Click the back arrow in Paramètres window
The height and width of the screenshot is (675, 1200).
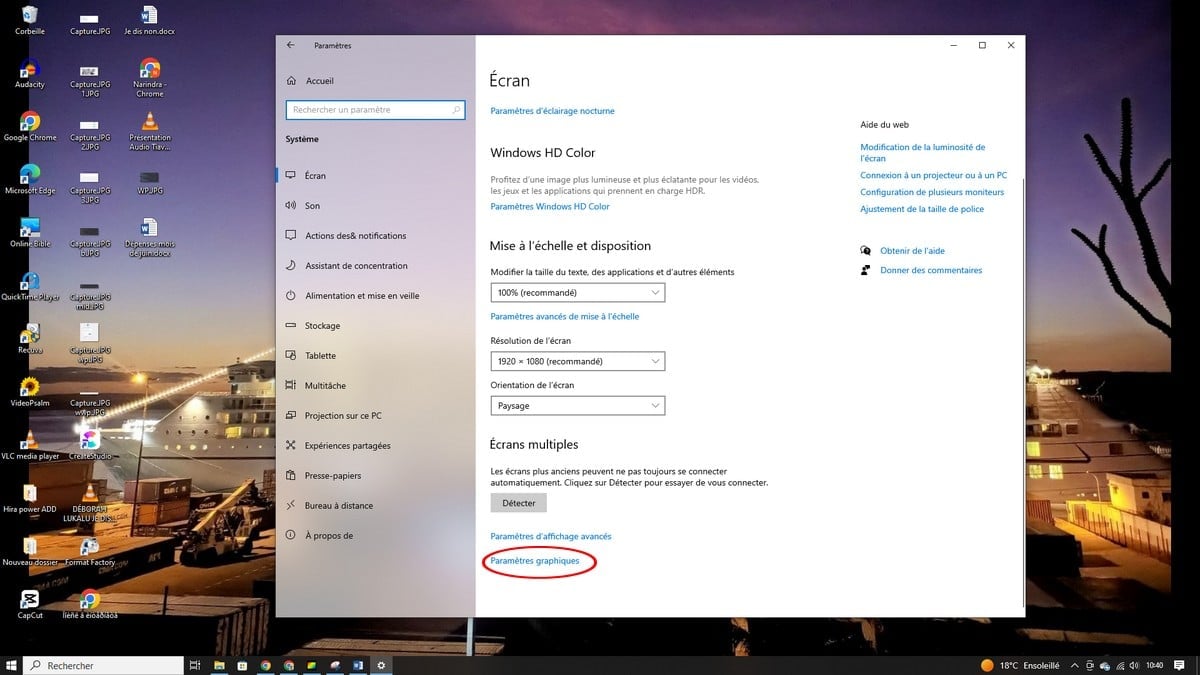(290, 45)
